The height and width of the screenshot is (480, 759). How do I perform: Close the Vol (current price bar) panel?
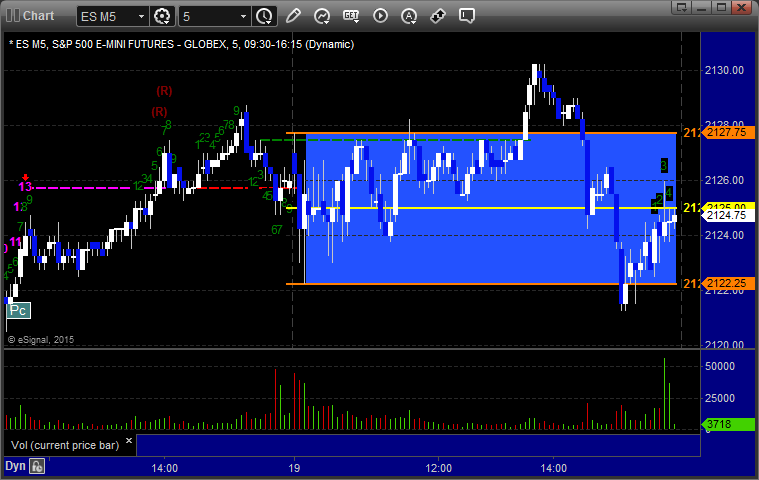[129, 441]
